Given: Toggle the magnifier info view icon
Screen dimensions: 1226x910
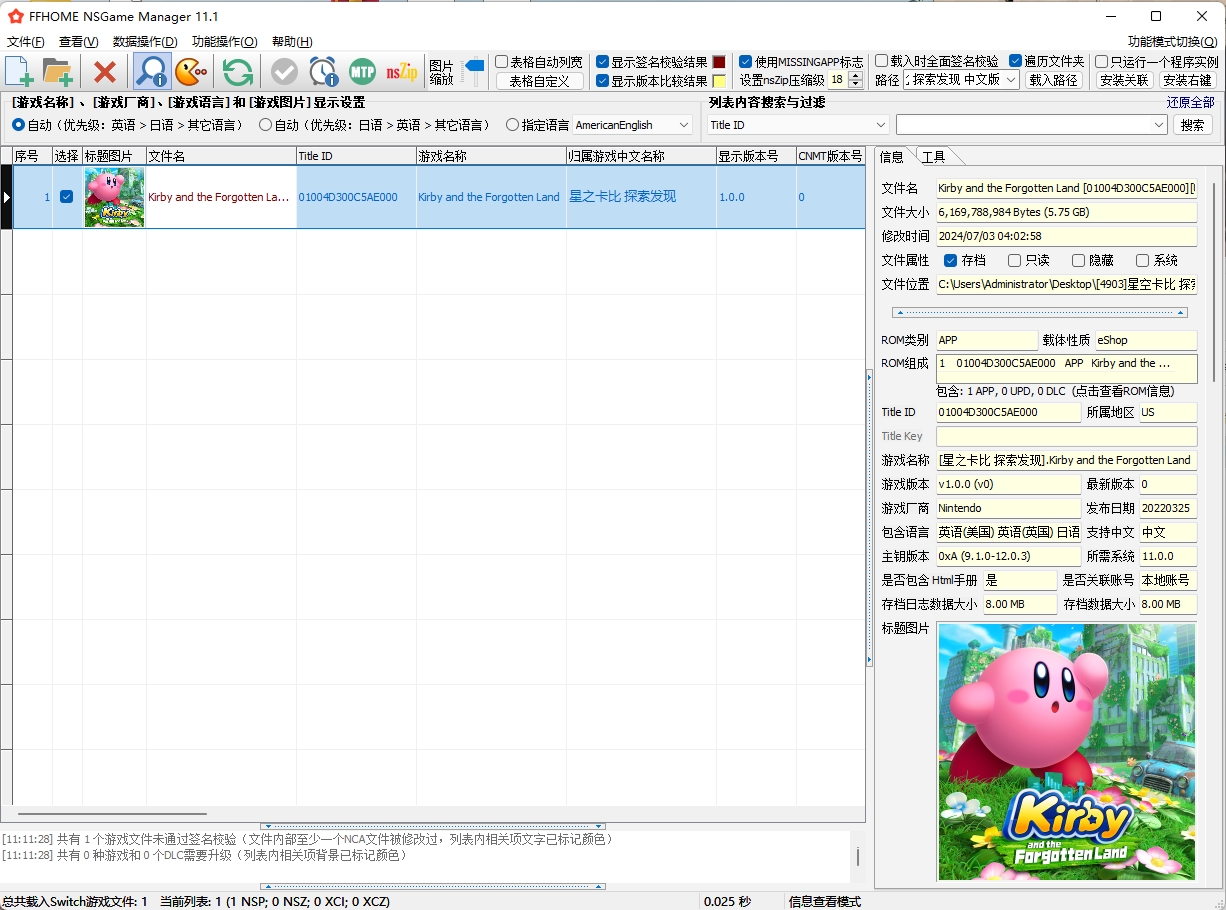Looking at the screenshot, I should coord(152,72).
